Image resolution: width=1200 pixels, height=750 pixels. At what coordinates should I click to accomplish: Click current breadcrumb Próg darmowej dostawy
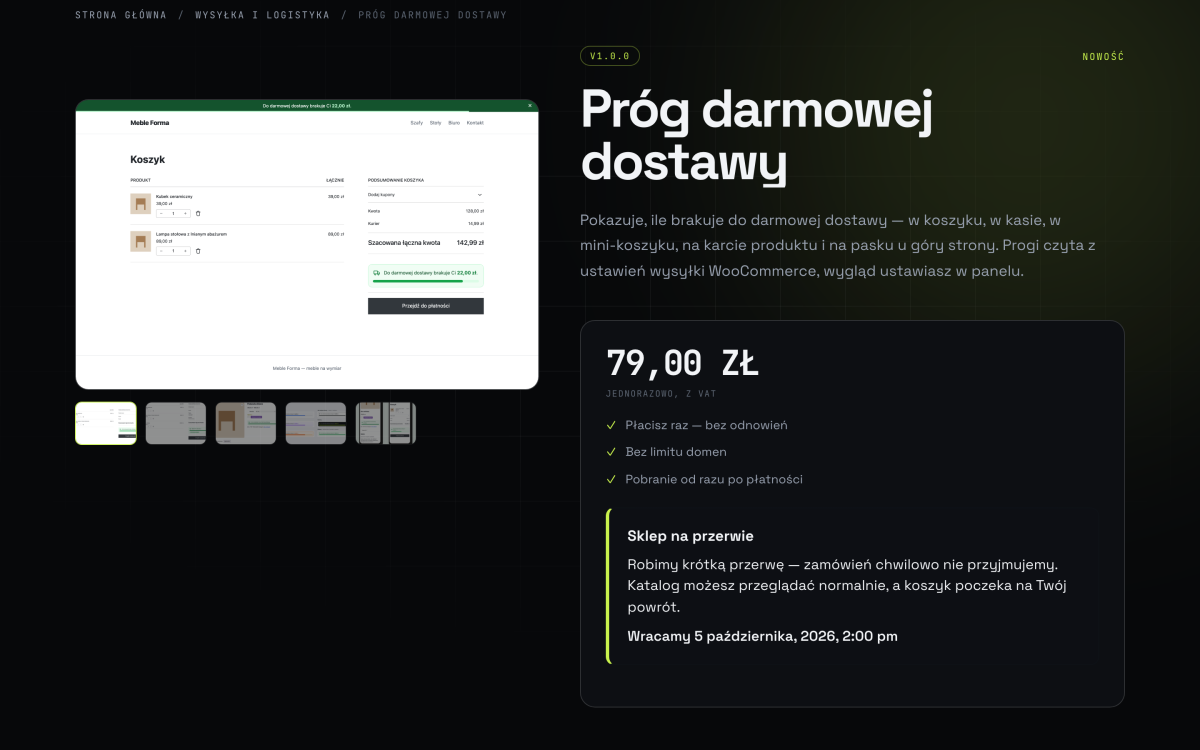point(432,15)
